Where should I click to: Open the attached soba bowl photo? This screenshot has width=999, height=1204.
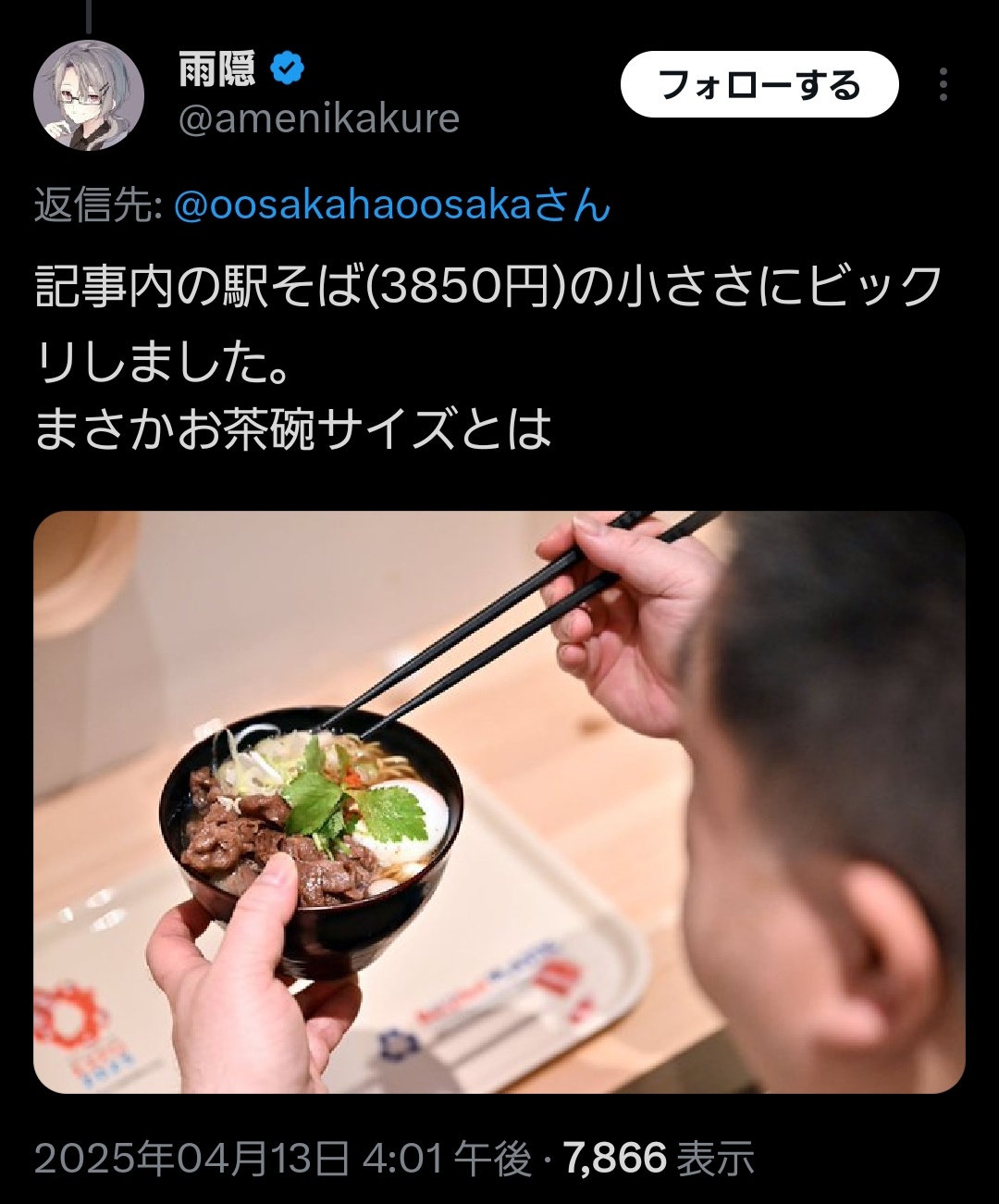499,802
